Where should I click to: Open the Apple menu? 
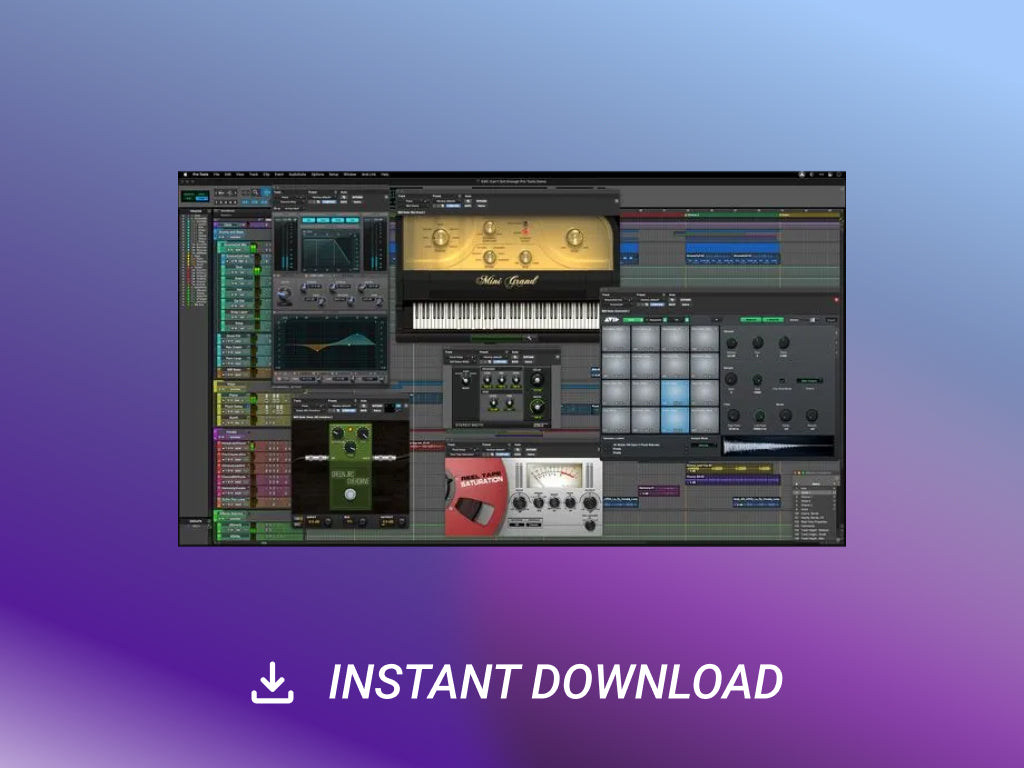(x=185, y=174)
